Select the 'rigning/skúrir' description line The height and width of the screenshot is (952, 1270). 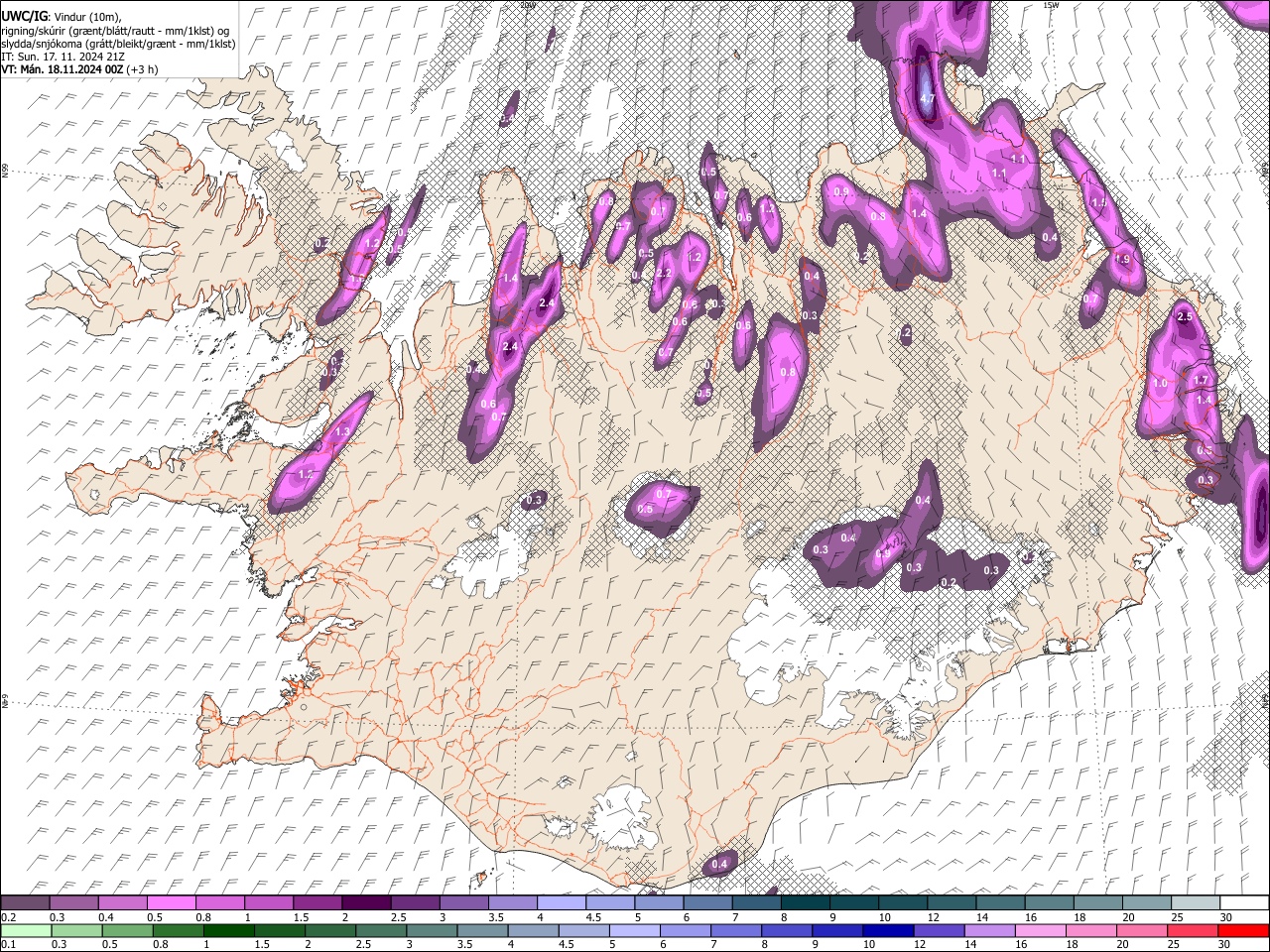click(x=115, y=30)
